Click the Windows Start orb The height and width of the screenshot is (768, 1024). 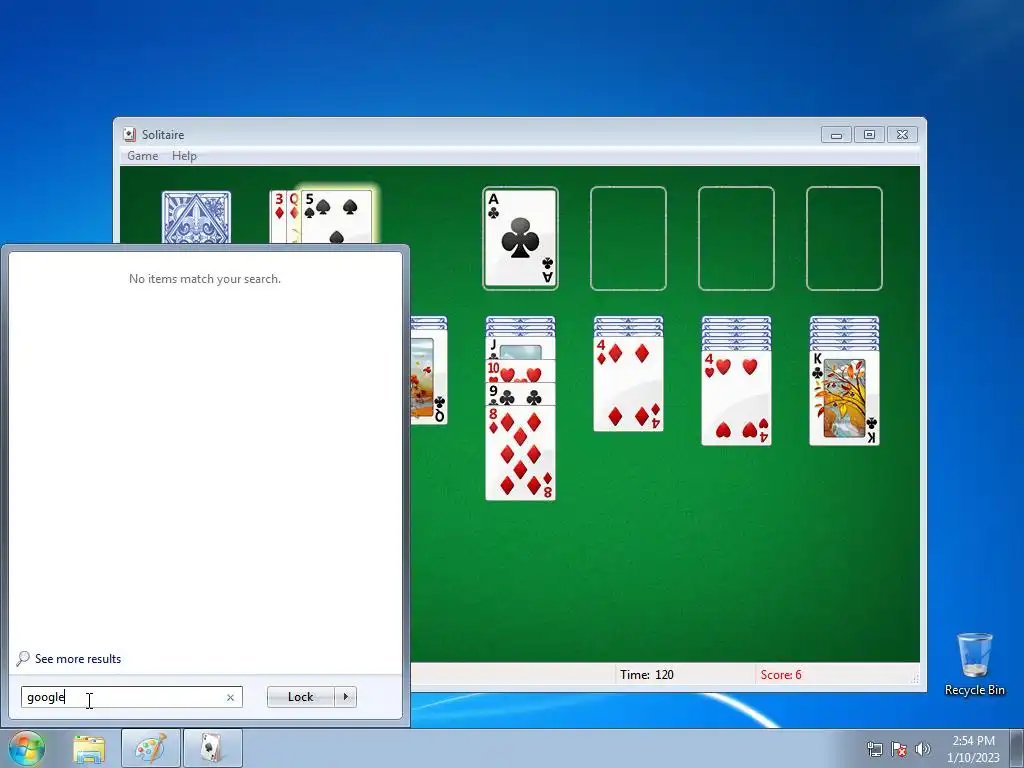point(26,748)
